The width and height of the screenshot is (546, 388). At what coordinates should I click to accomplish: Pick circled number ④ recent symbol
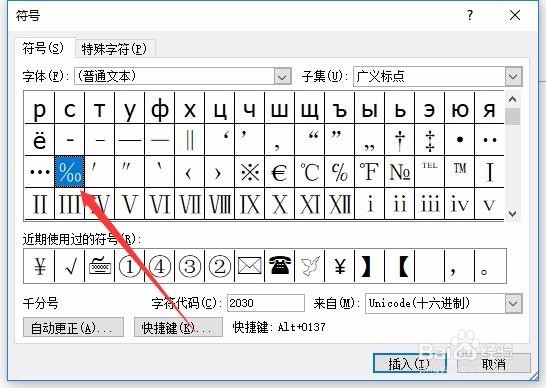click(159, 266)
